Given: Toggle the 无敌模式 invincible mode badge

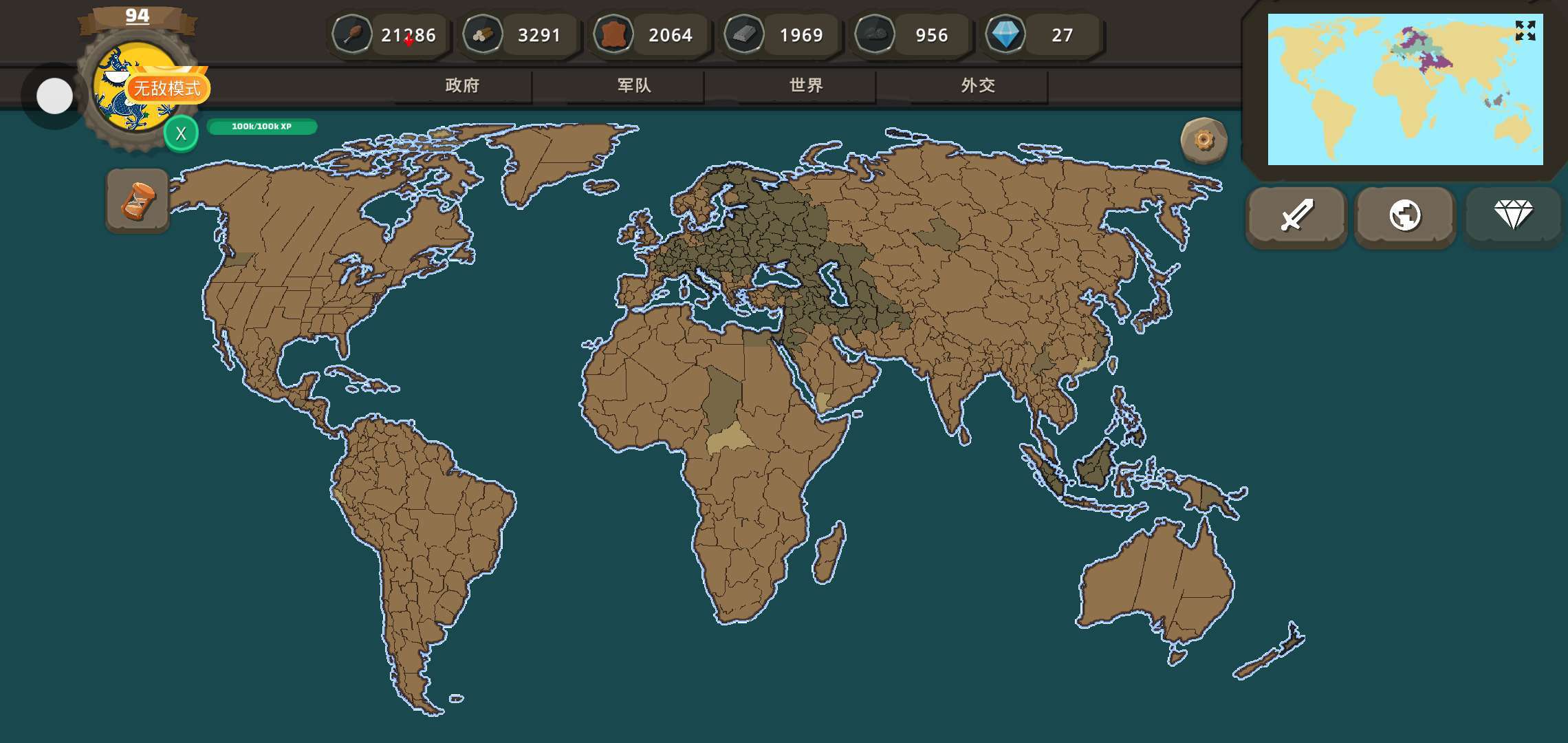Looking at the screenshot, I should coord(167,88).
